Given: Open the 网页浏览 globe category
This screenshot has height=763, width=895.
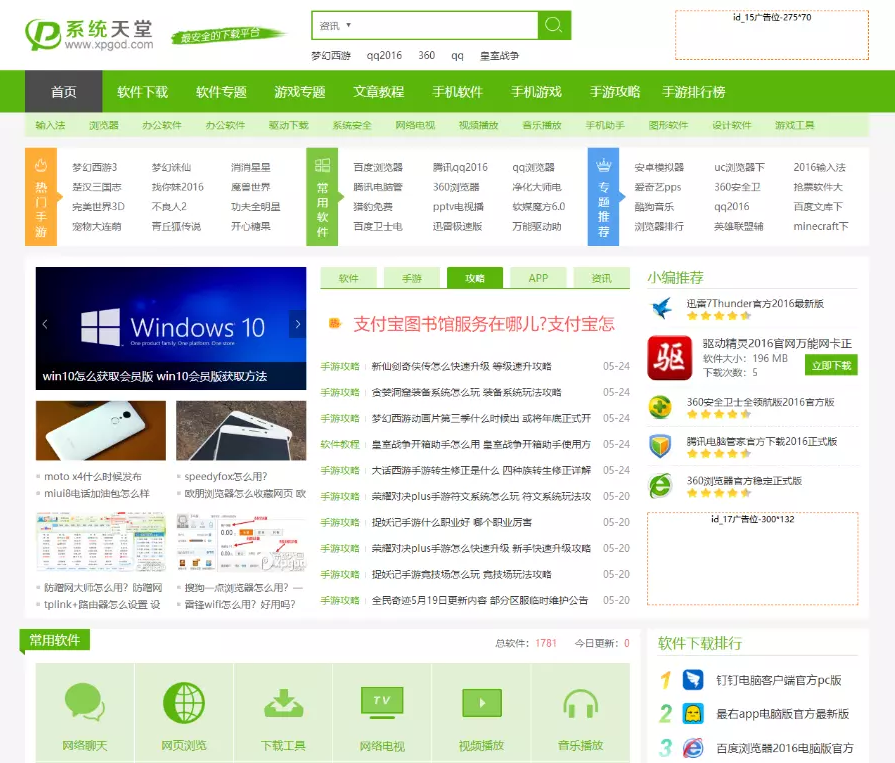Looking at the screenshot, I should pos(184,713).
